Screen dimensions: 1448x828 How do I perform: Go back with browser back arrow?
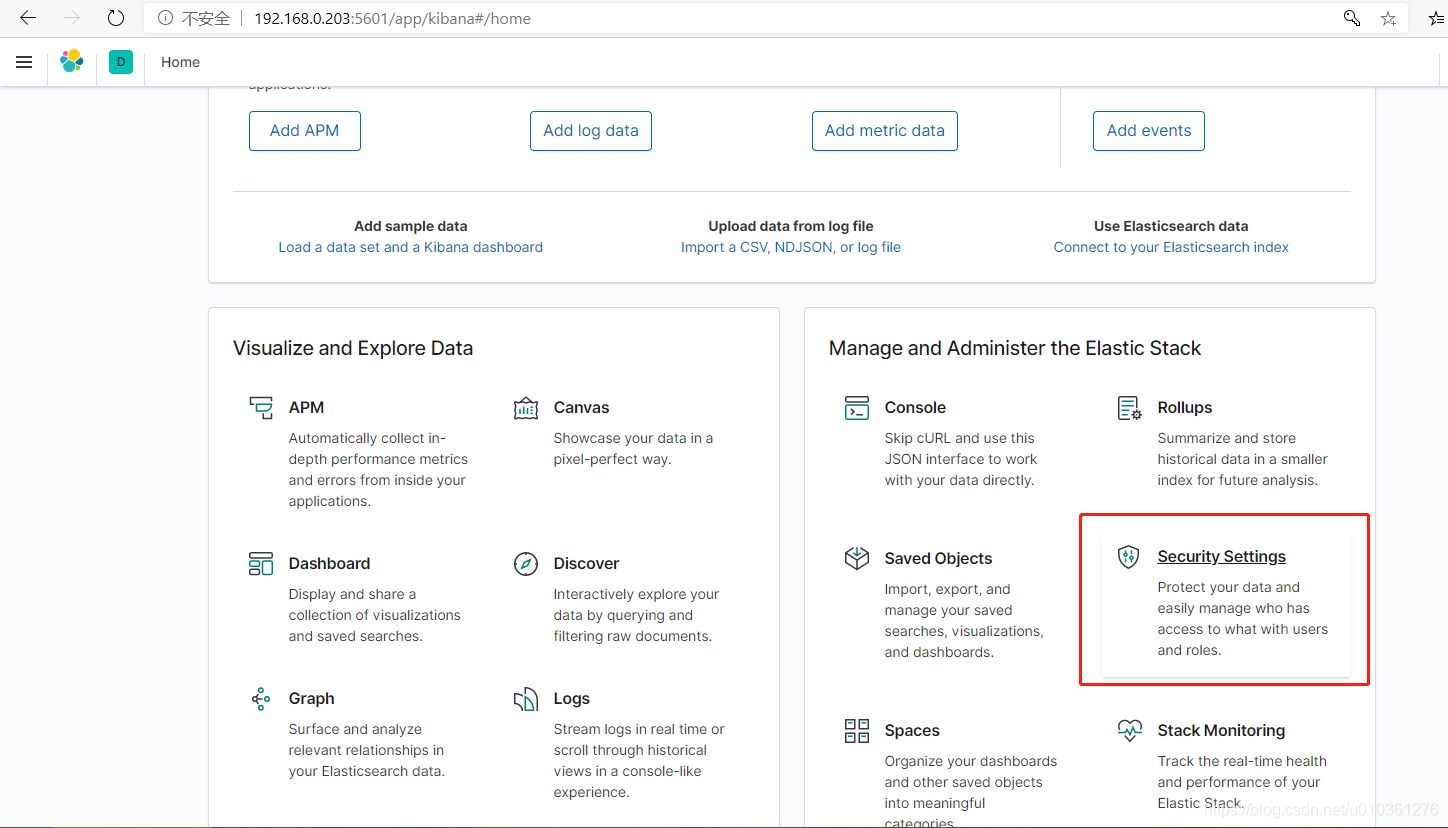[28, 18]
